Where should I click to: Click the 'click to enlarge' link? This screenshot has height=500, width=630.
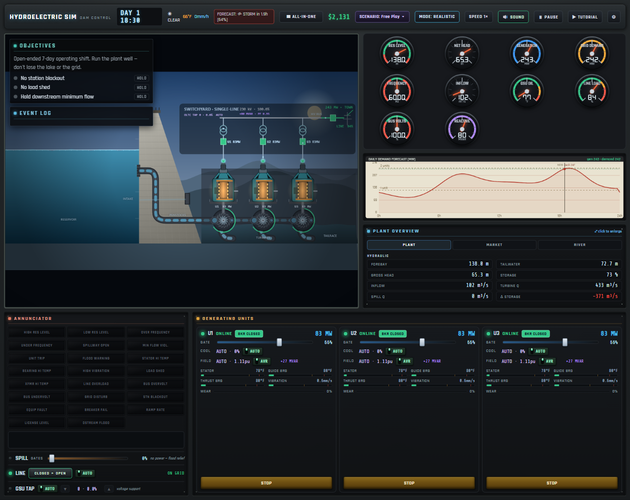pyautogui.click(x=608, y=231)
